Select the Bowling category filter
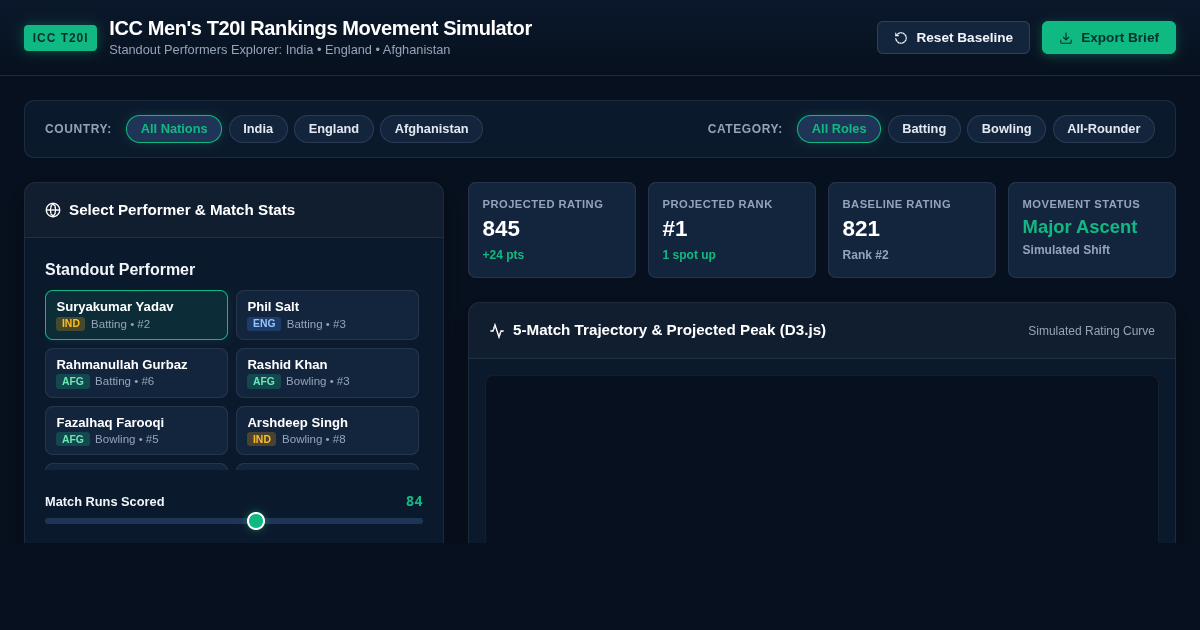The height and width of the screenshot is (630, 1200). click(x=1006, y=129)
